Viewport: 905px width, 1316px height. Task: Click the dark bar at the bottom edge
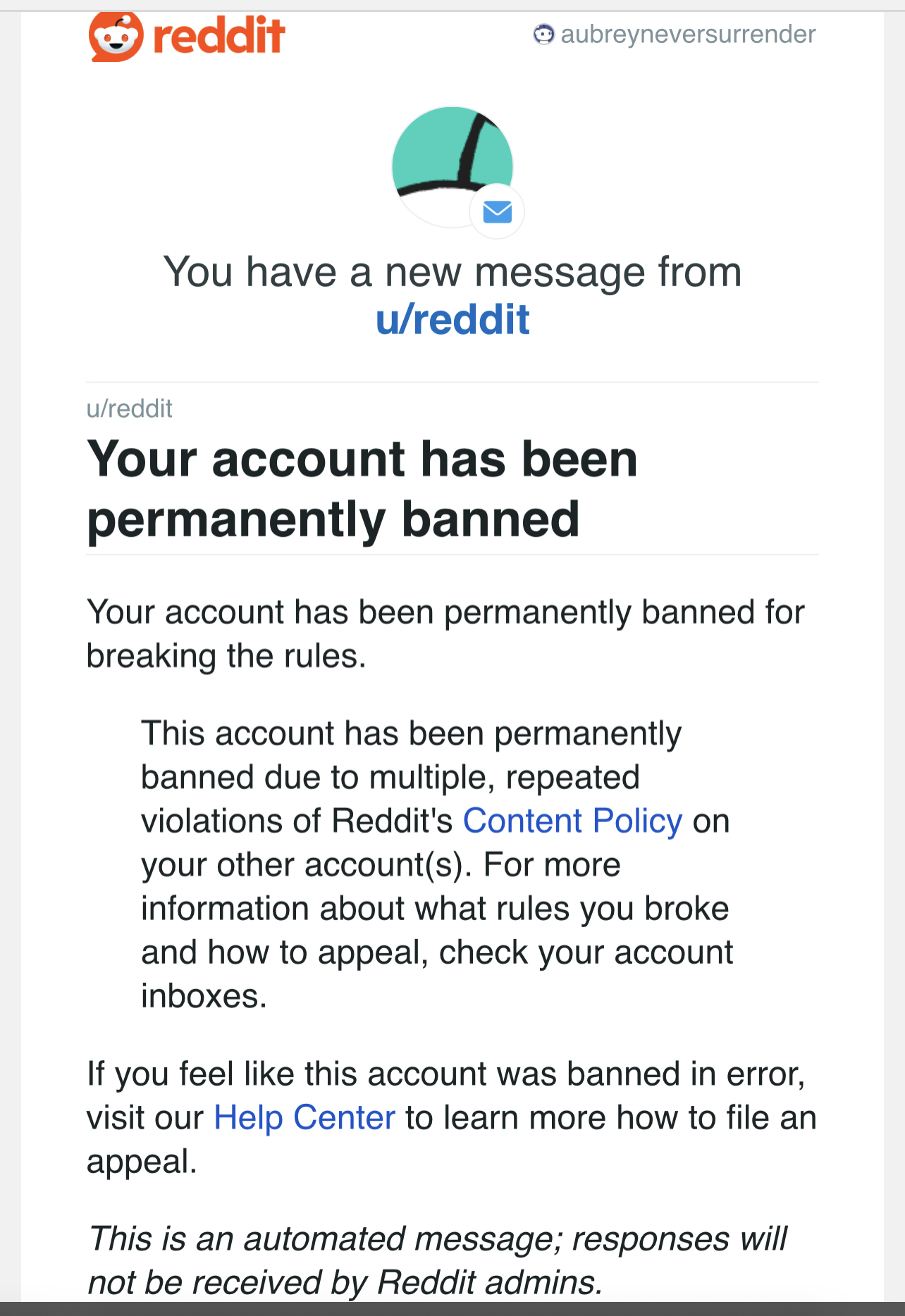453,1309
